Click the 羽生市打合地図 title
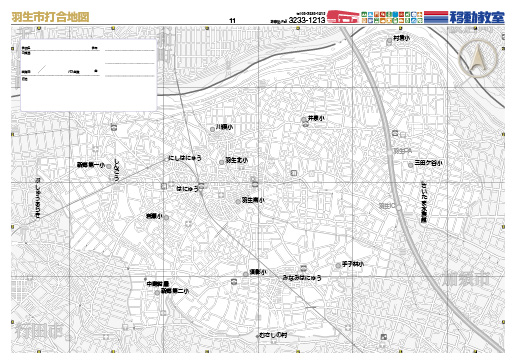 (x=50, y=17)
